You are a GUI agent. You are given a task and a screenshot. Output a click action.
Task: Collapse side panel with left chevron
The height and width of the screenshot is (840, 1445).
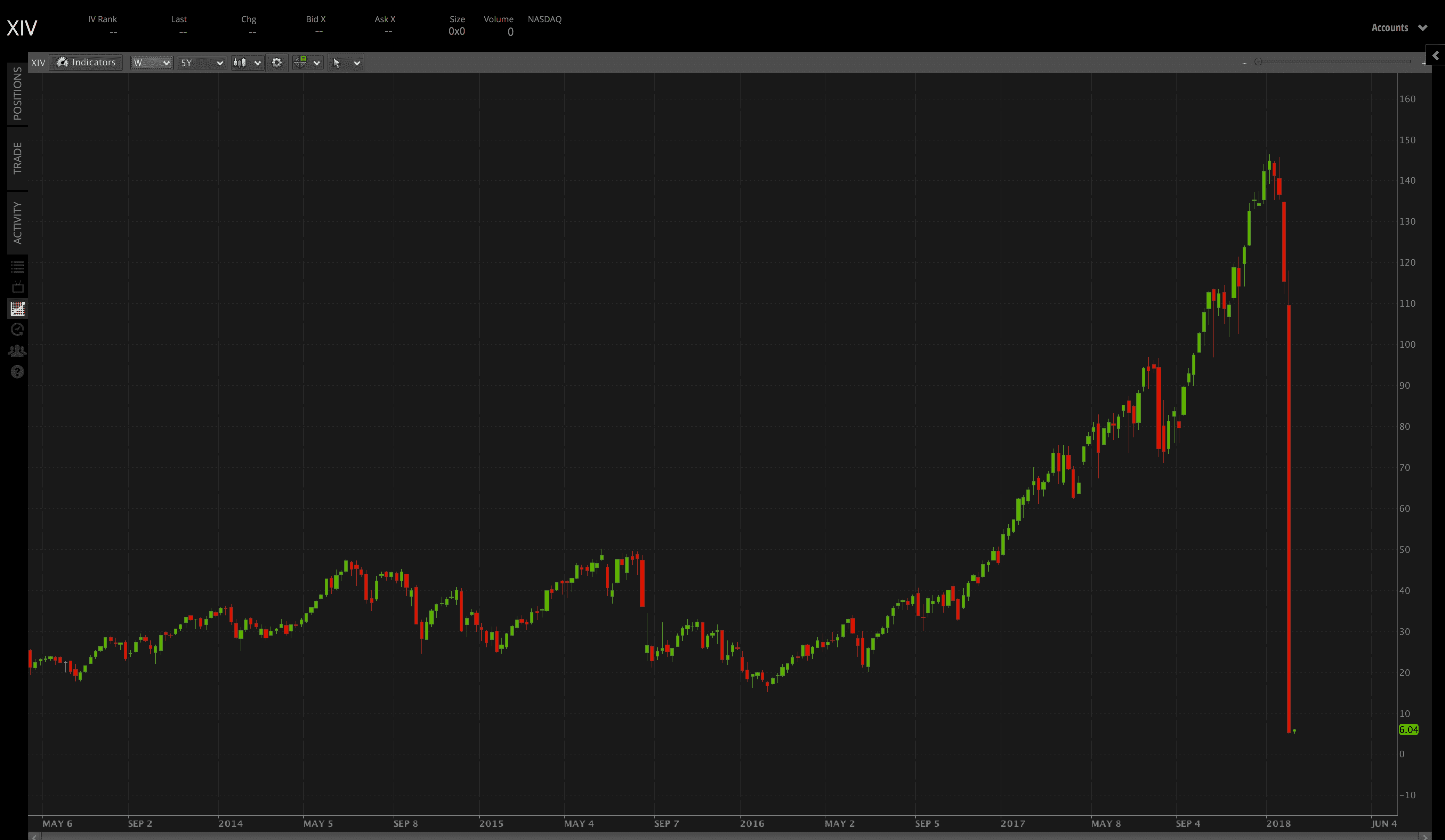(x=1436, y=56)
